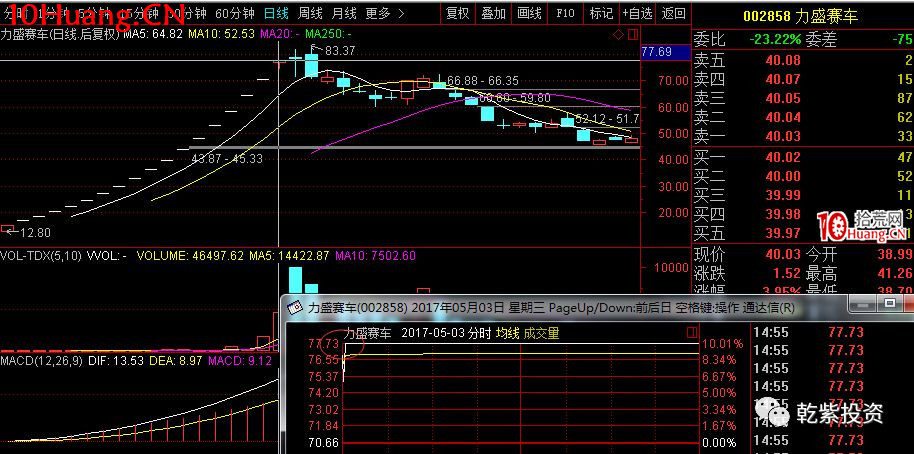914x454 pixels.
Task: Click the 复权 toolbar button
Action: coord(458,13)
